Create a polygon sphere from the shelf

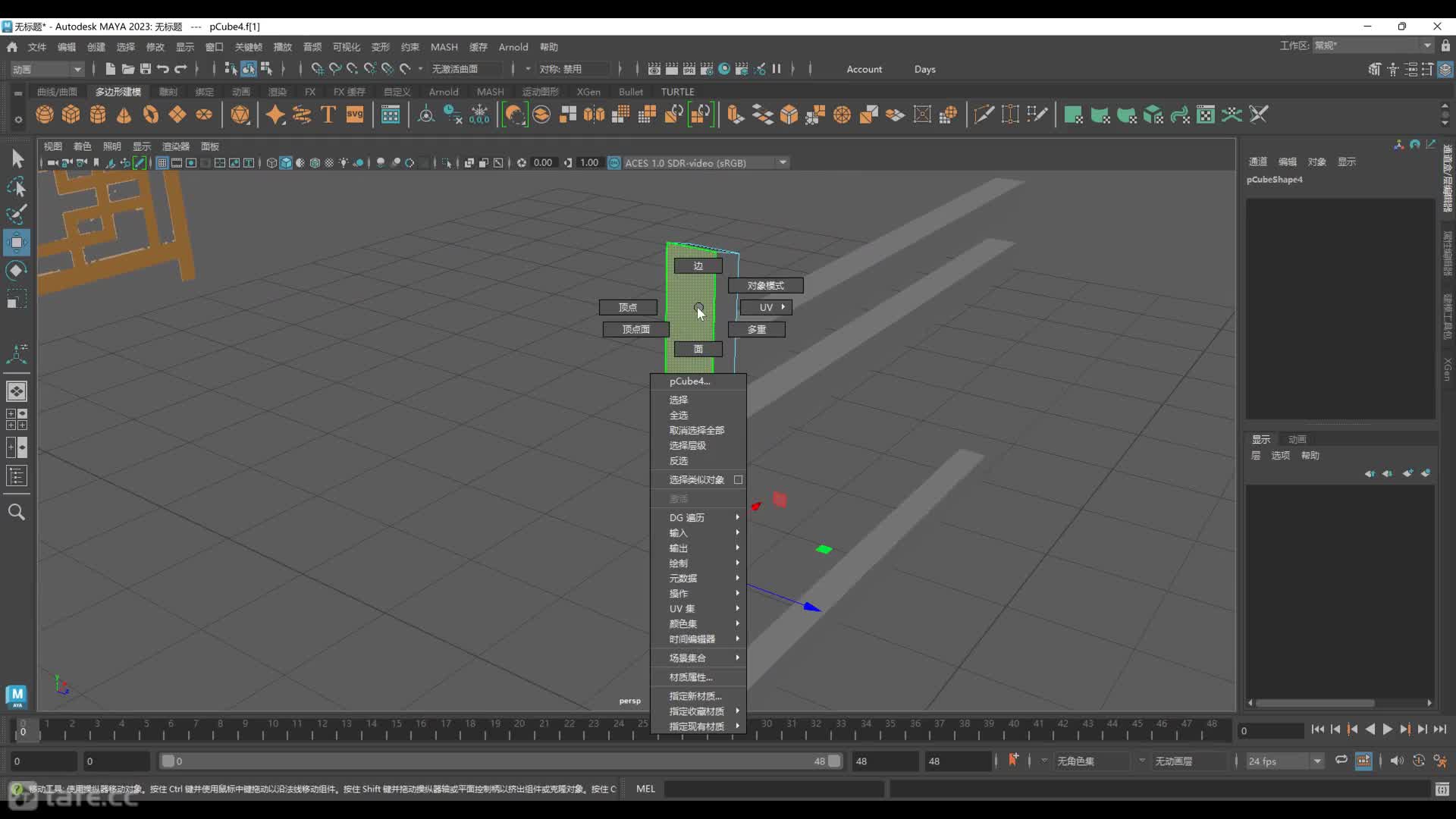tap(45, 115)
